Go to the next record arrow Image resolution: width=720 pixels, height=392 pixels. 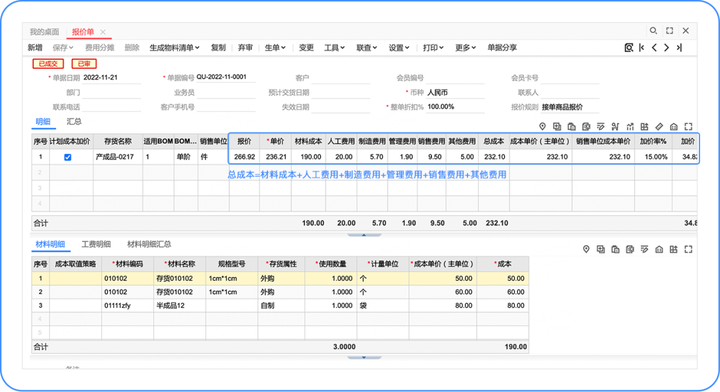click(666, 48)
